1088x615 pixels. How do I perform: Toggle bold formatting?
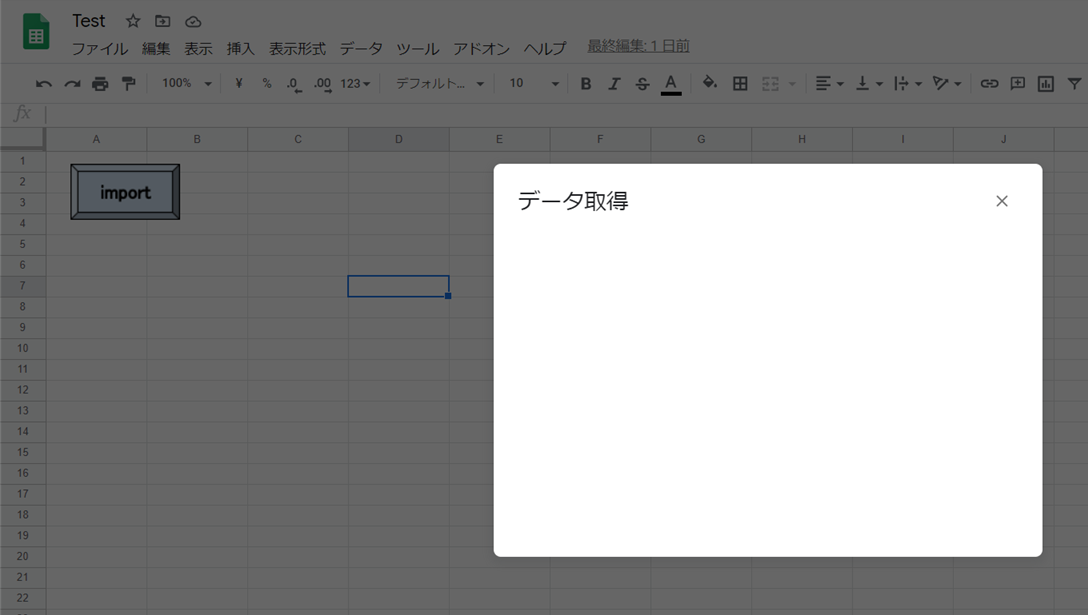click(586, 84)
